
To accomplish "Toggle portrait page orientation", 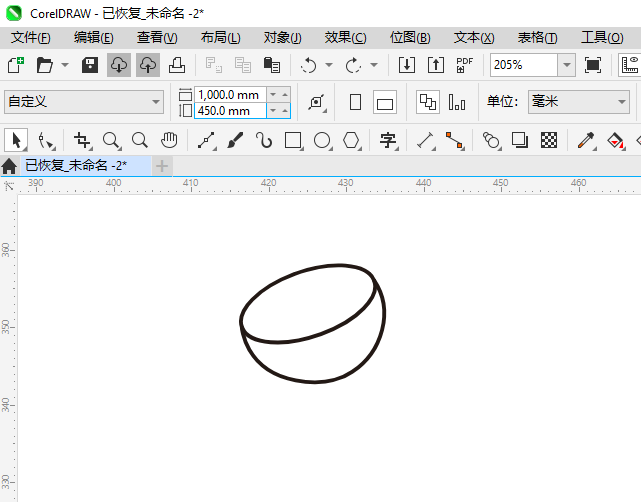I will tap(355, 102).
